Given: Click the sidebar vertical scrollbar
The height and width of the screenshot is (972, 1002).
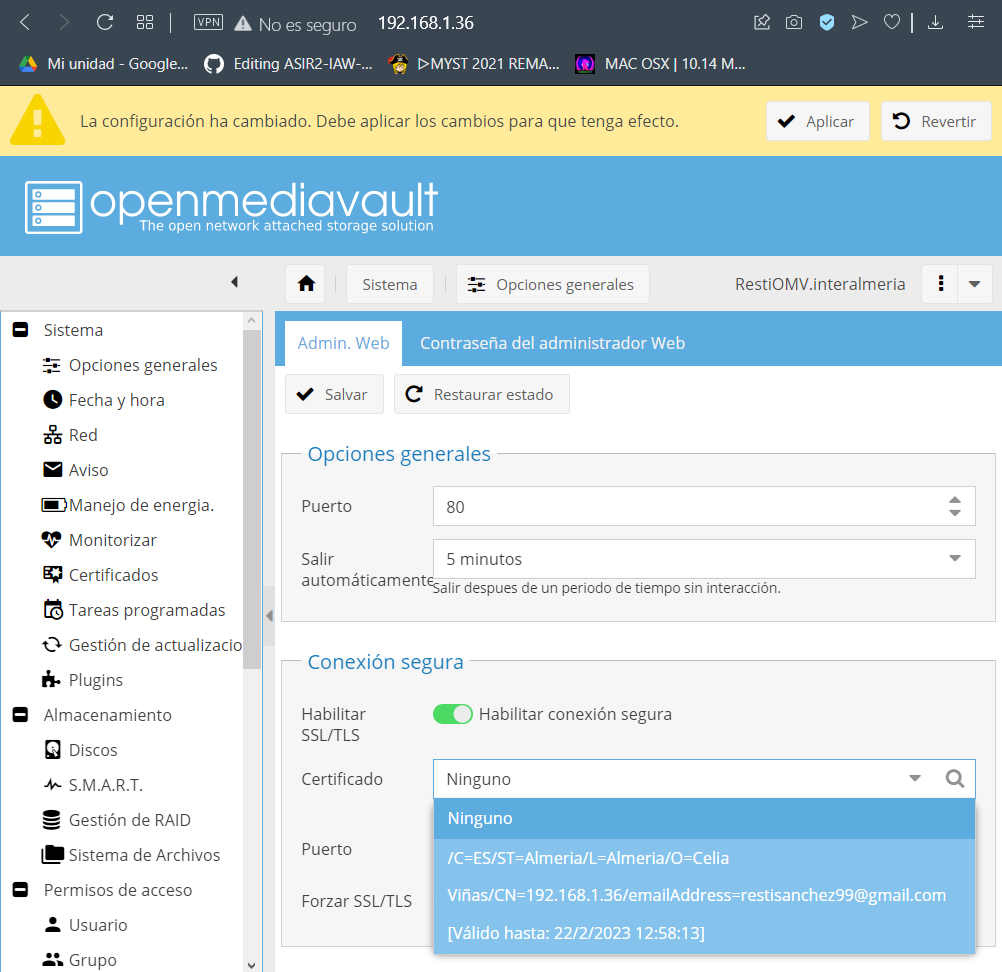Looking at the screenshot, I should [x=252, y=498].
